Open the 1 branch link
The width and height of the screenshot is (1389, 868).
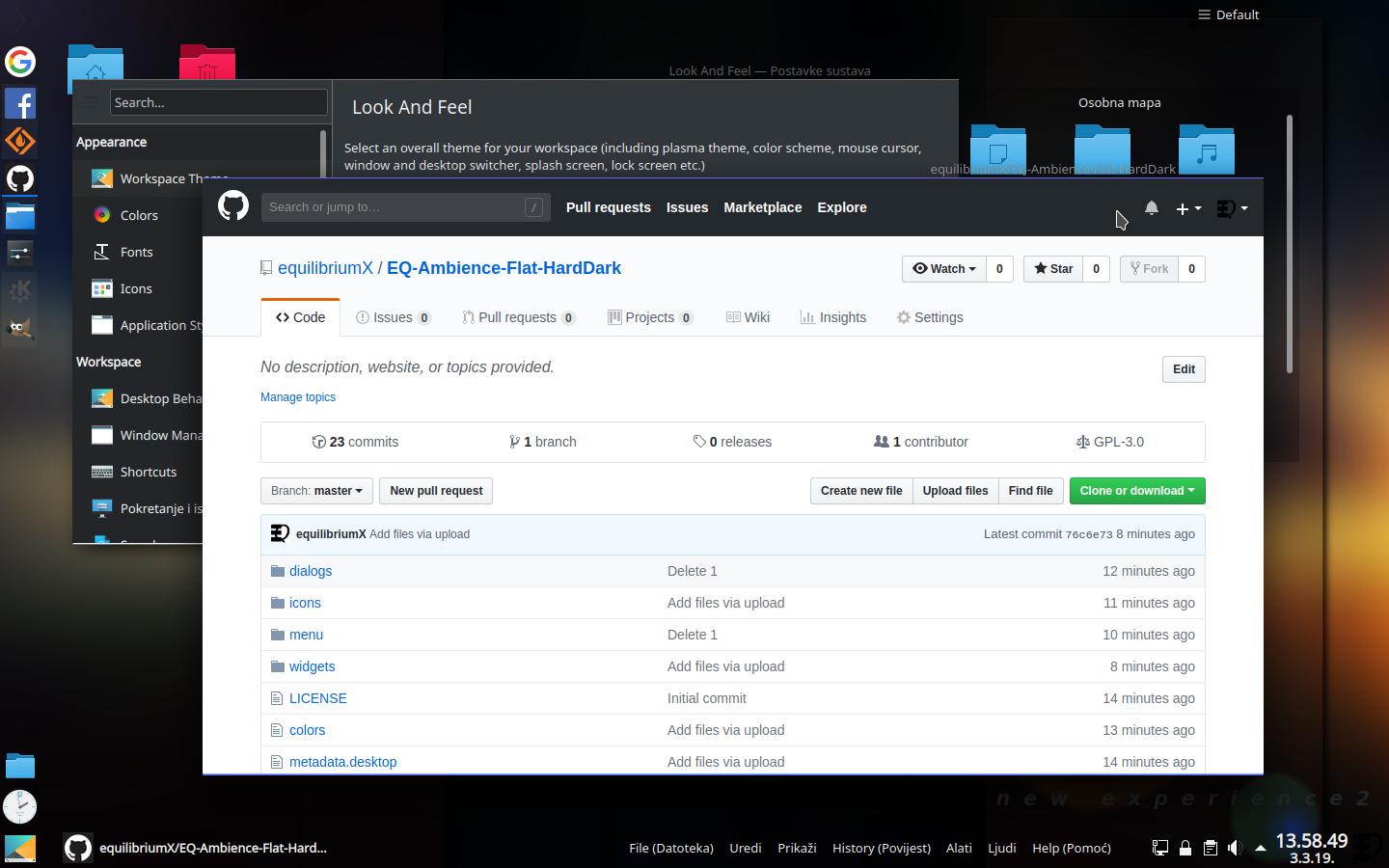(543, 442)
